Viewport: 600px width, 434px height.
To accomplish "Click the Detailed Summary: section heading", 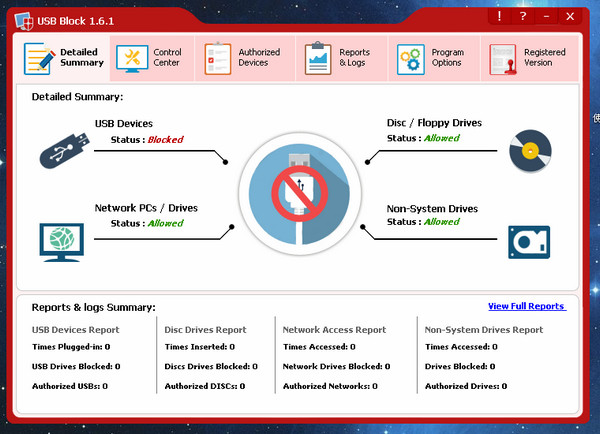I will [77, 97].
